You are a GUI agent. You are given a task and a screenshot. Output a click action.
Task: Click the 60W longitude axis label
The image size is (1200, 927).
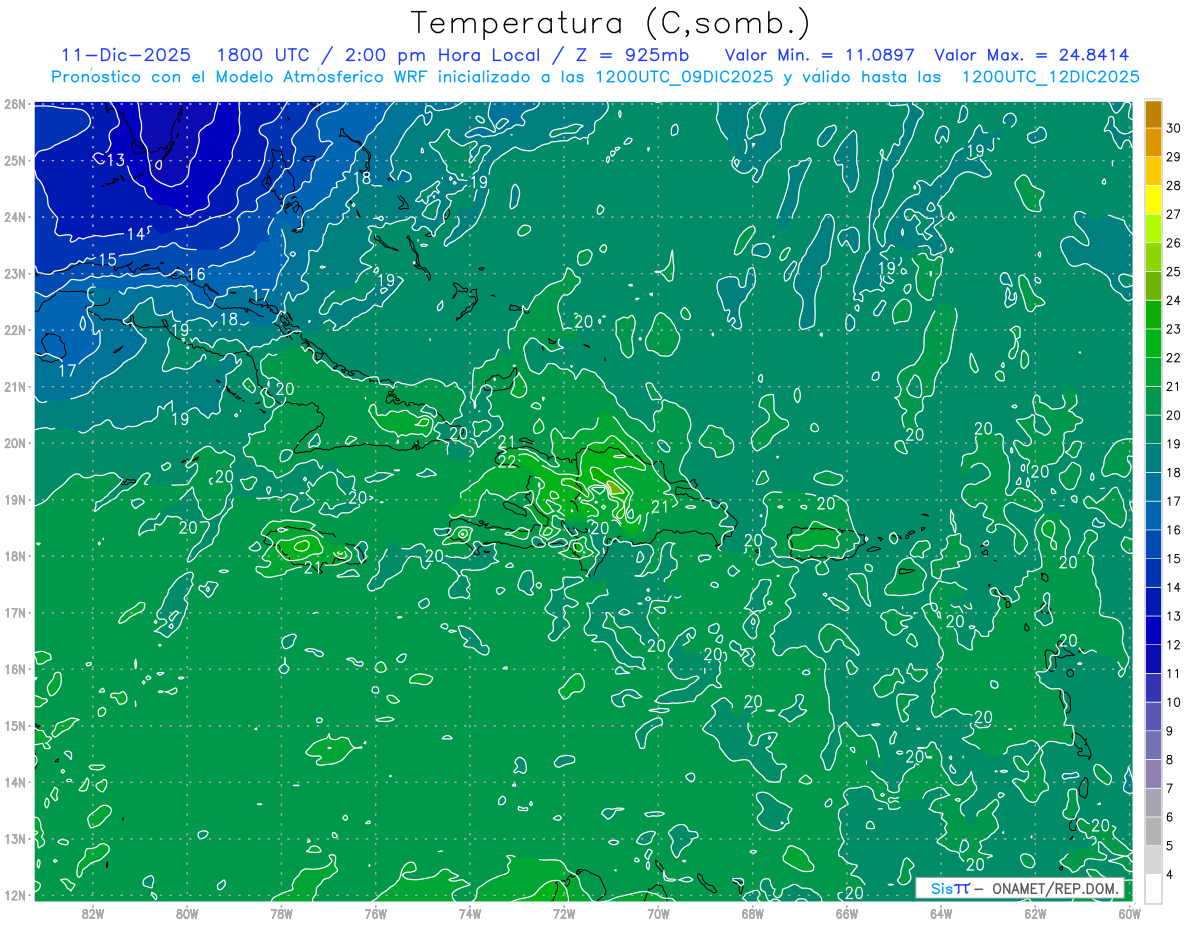(x=1128, y=913)
